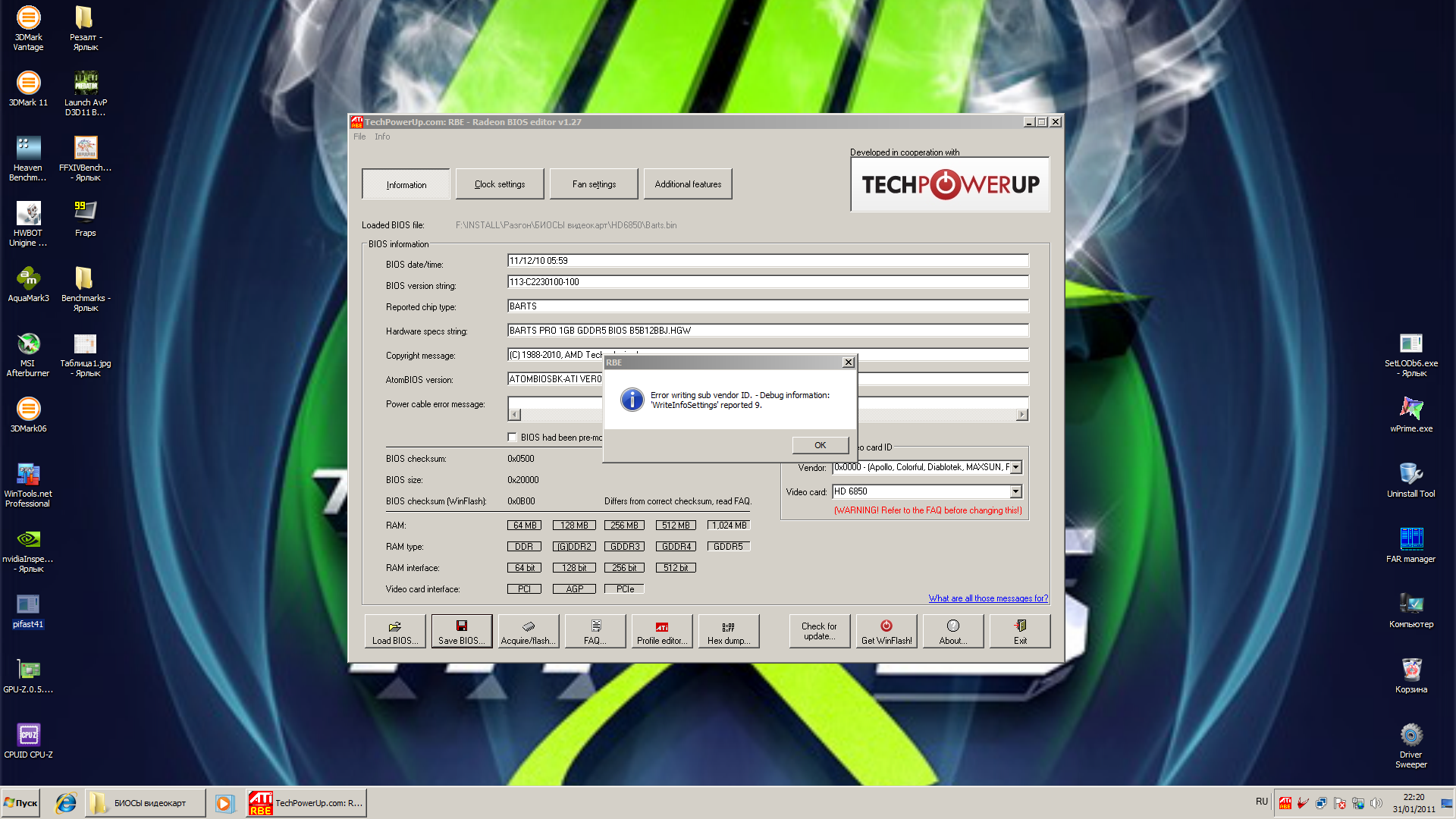Click Acquire/flash button

click(x=529, y=631)
